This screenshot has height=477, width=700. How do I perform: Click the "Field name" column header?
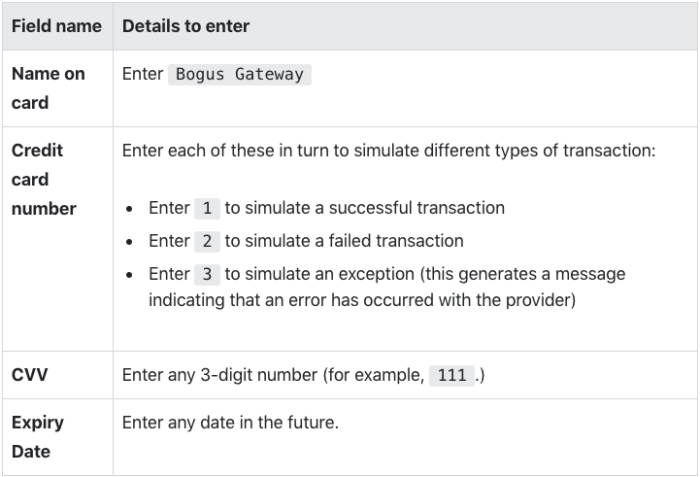(x=56, y=26)
